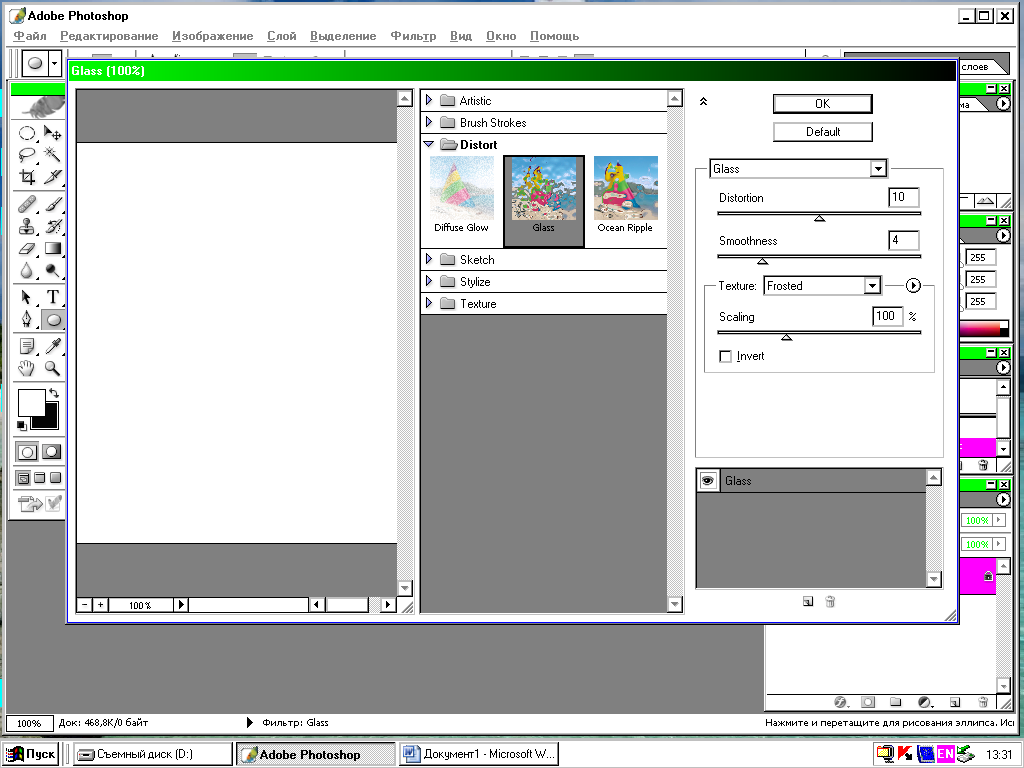Add new effect layer icon
Screen dimensions: 1024x768
point(808,602)
